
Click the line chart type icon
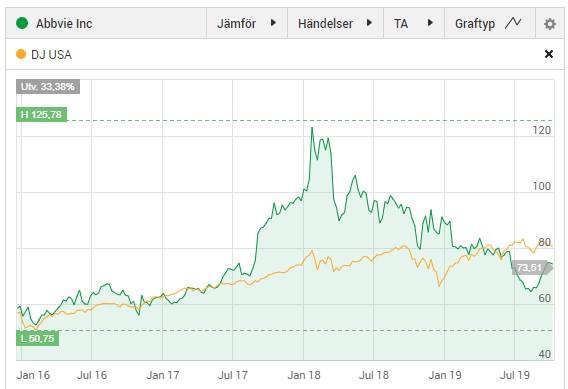coord(513,23)
